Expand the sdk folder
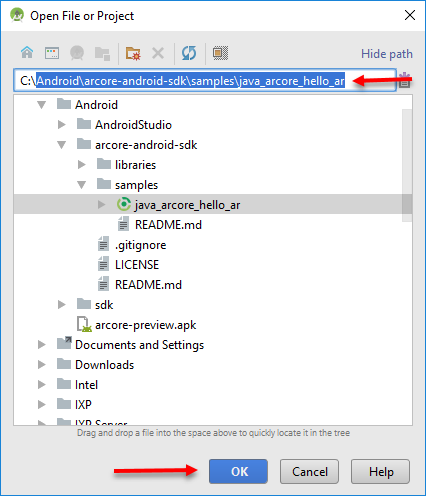The width and height of the screenshot is (426, 496). click(x=62, y=304)
